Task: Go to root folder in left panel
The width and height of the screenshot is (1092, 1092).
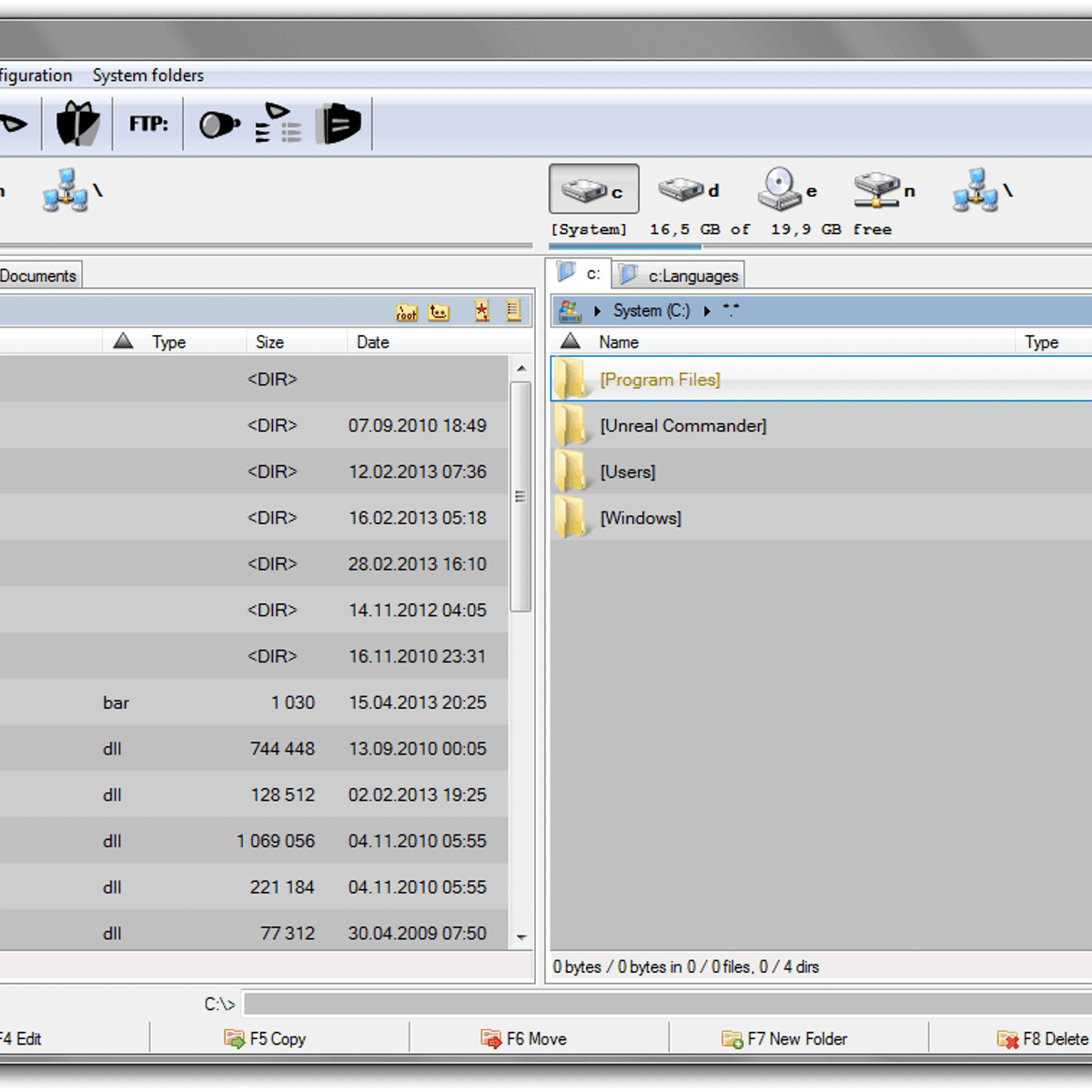Action: coord(407,312)
